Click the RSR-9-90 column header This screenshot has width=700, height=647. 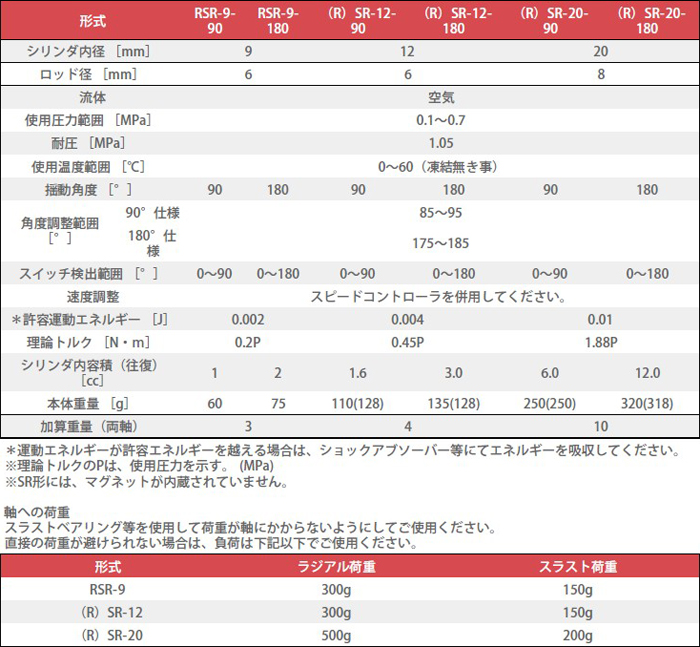(x=215, y=21)
